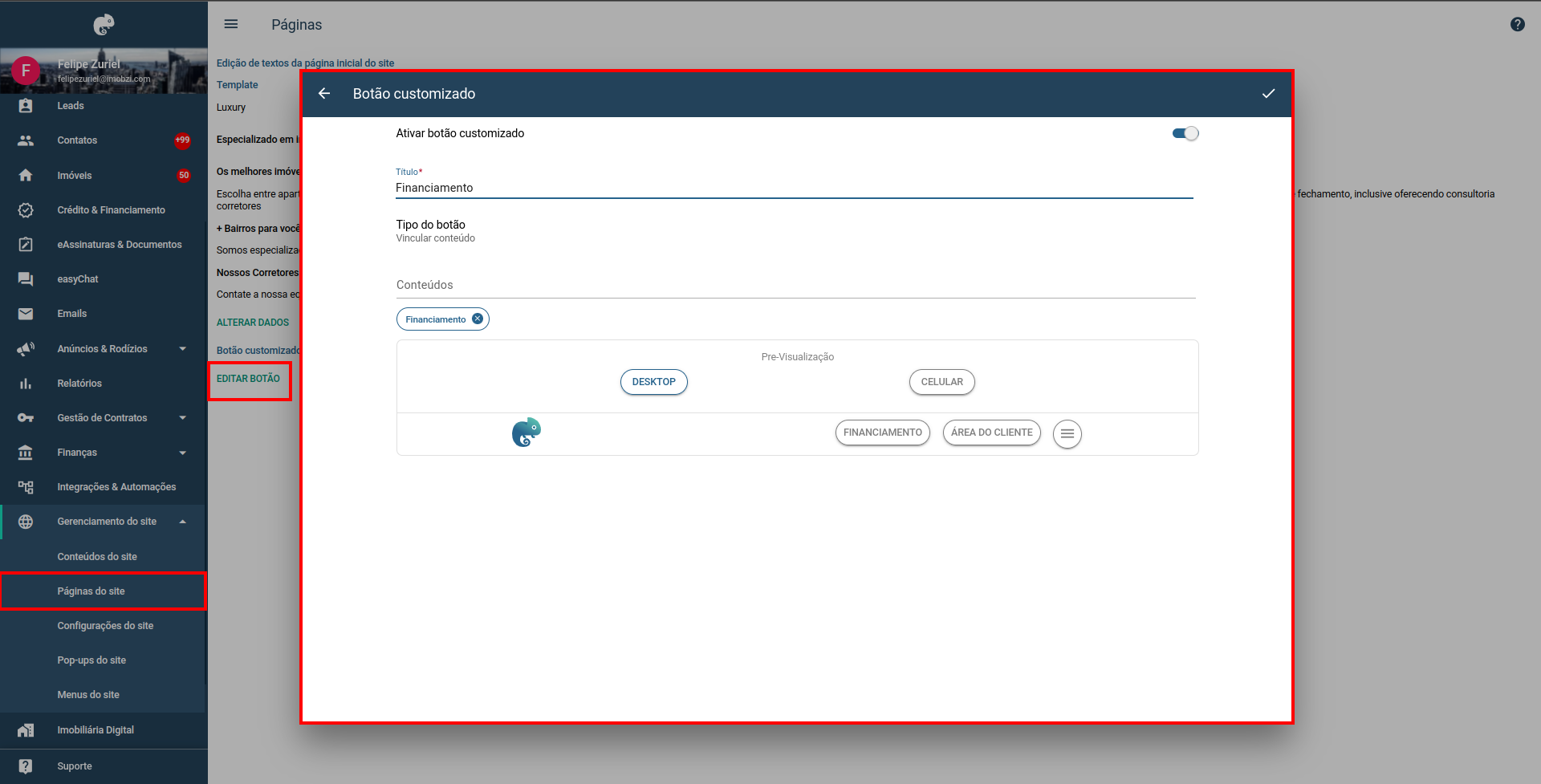
Task: Click the Leads sidebar icon
Action: [x=26, y=106]
